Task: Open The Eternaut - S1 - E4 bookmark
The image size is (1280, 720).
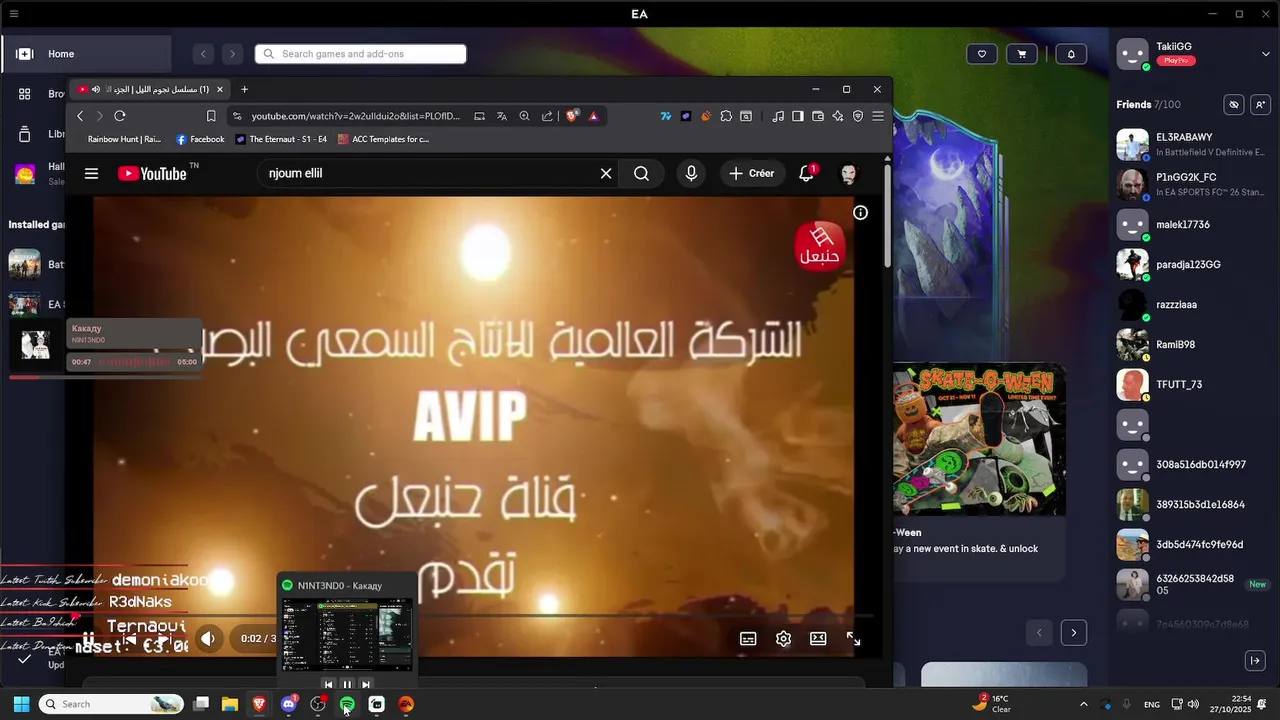Action: [281, 139]
